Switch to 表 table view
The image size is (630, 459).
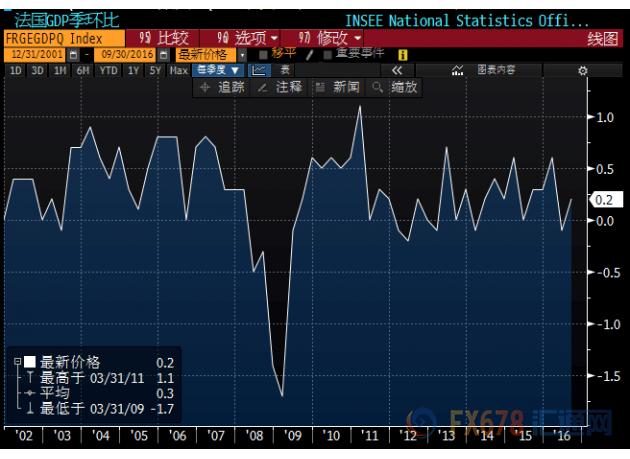pyautogui.click(x=285, y=70)
